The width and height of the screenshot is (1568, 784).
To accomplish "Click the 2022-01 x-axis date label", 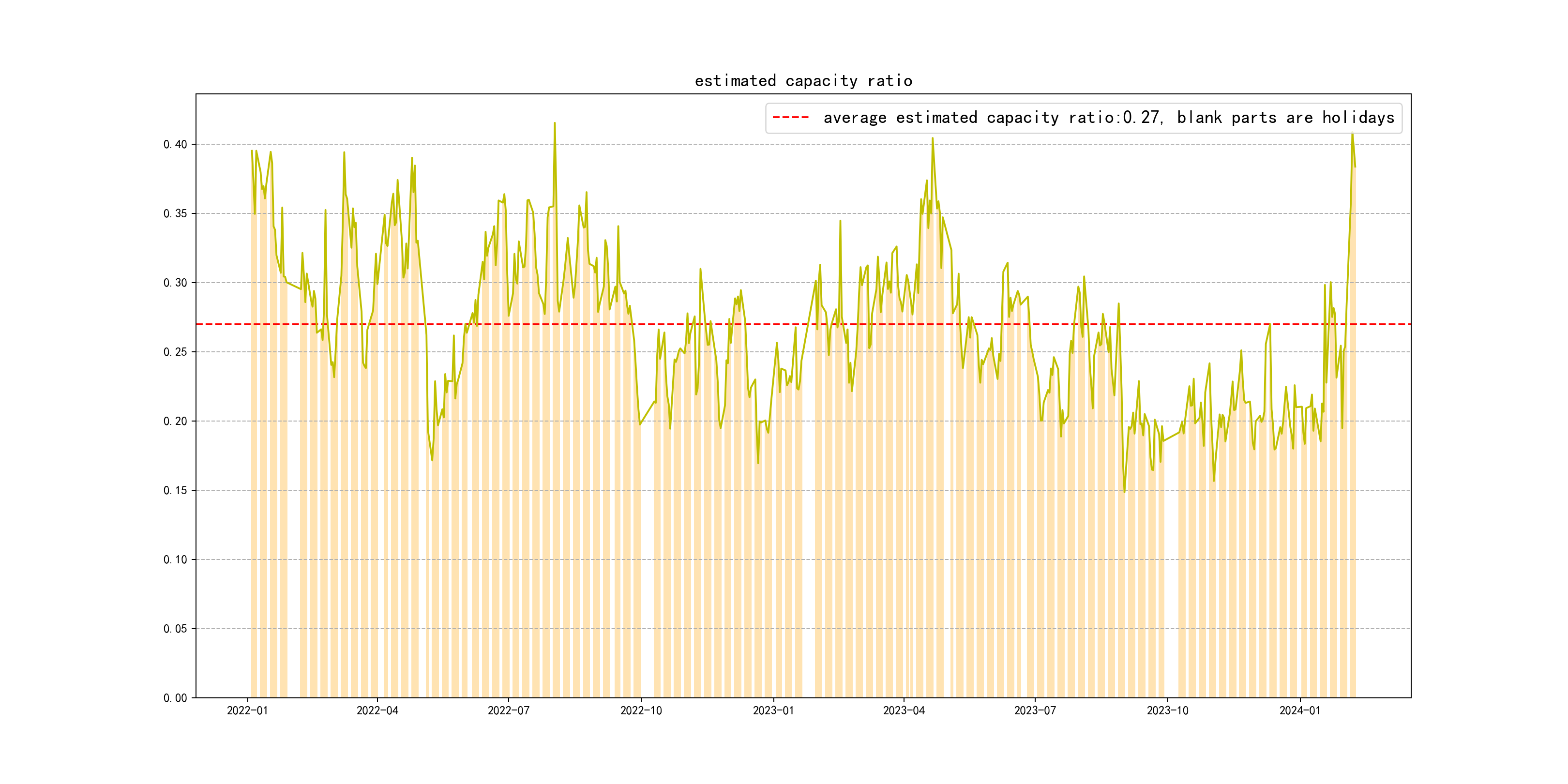I will pos(247,710).
